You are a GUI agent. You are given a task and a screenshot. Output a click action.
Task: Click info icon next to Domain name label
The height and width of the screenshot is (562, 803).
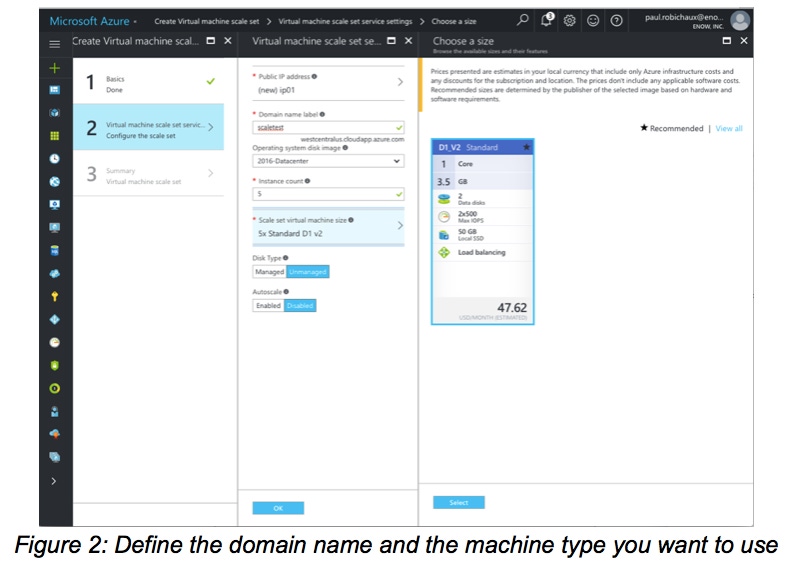[x=322, y=114]
